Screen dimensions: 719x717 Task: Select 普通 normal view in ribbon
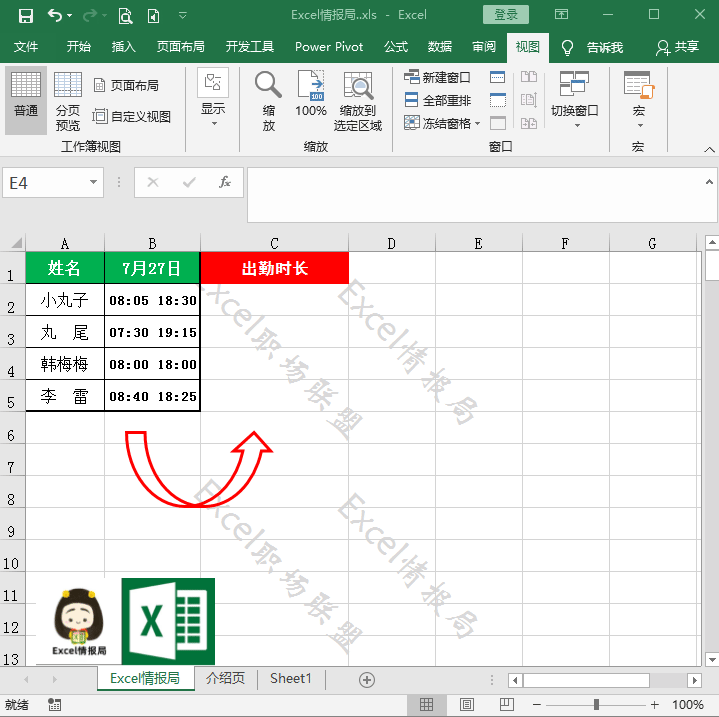tap(26, 100)
